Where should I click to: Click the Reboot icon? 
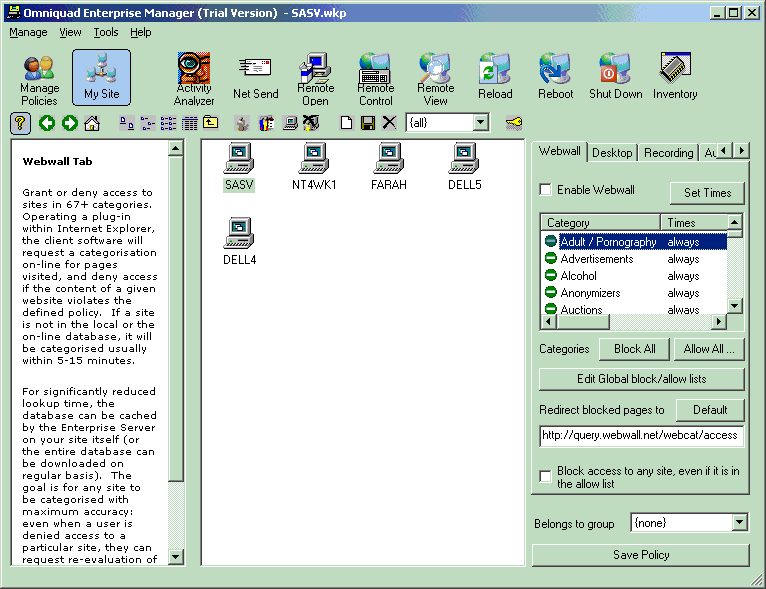point(555,77)
